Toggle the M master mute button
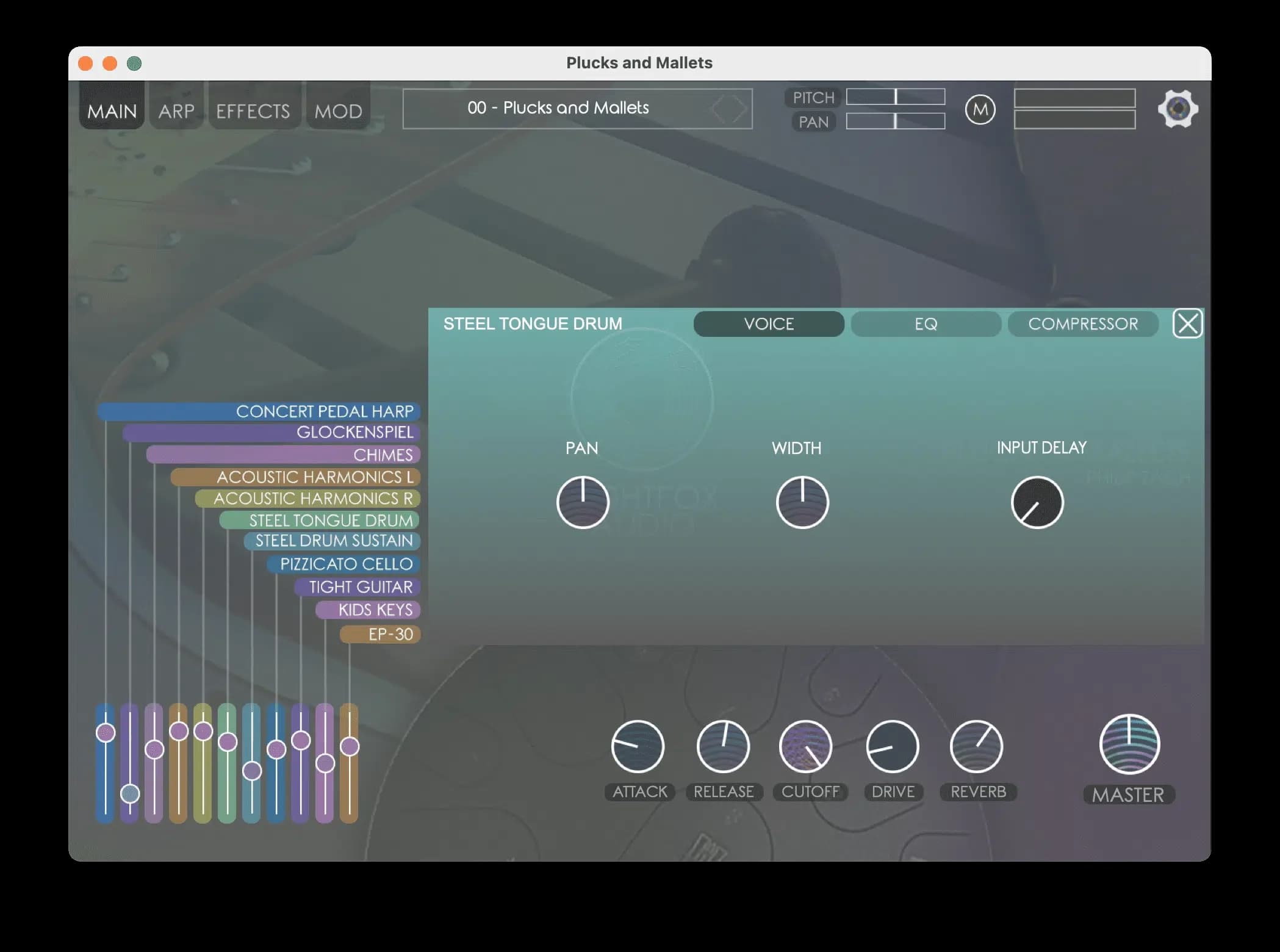 (x=980, y=109)
